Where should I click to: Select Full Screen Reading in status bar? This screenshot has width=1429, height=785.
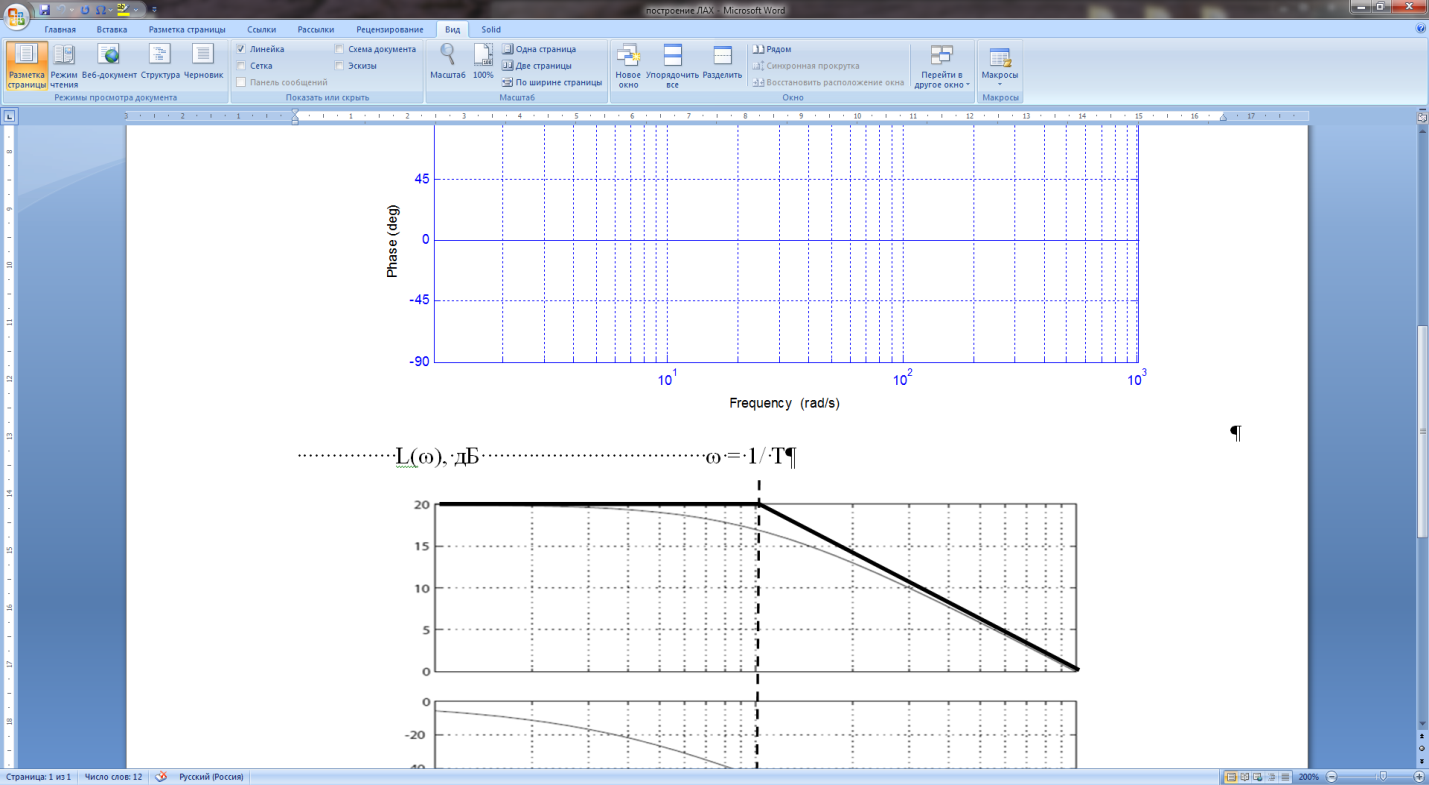point(1245,777)
